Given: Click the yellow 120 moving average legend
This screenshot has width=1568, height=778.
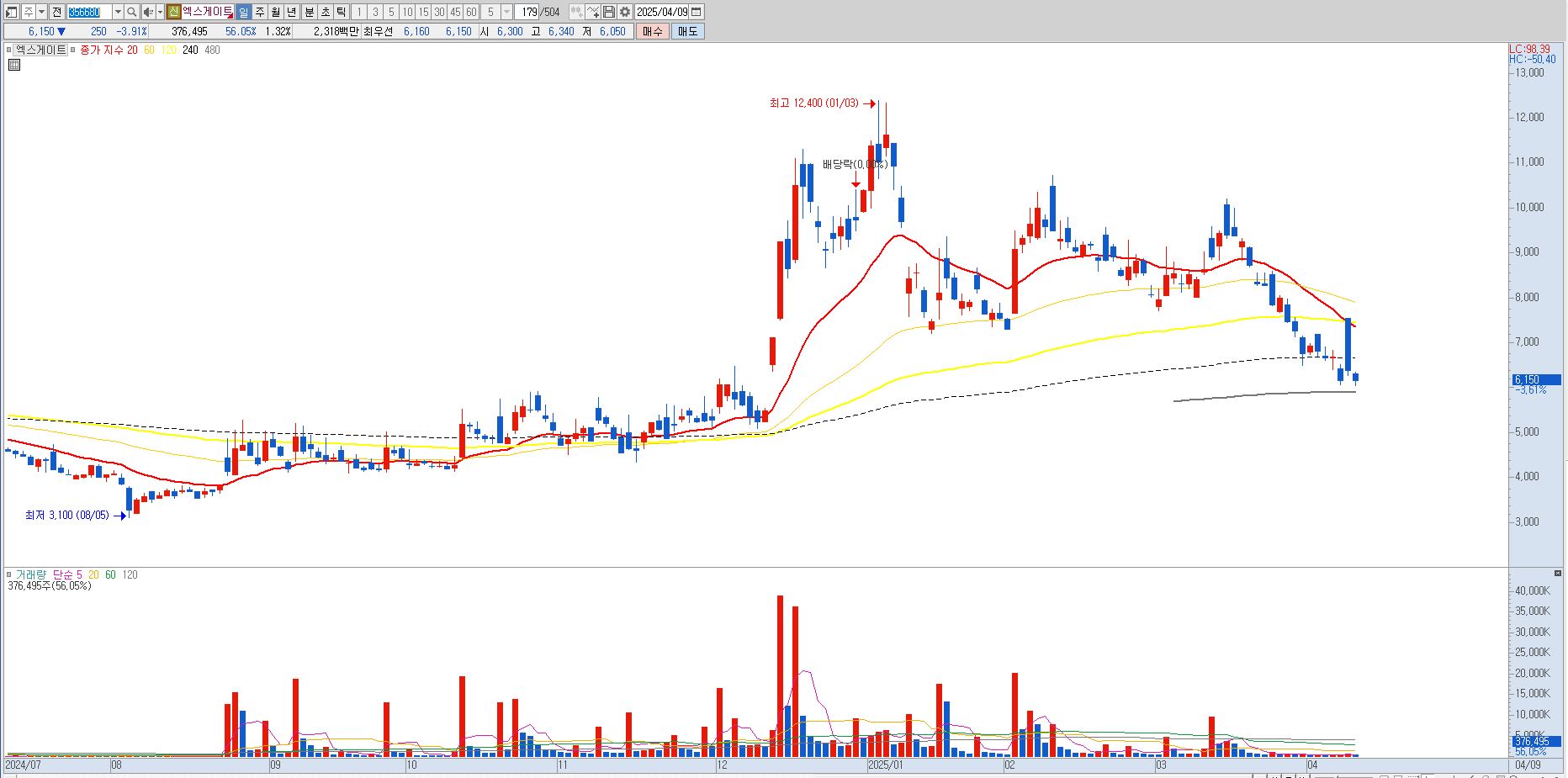Looking at the screenshot, I should [x=168, y=50].
